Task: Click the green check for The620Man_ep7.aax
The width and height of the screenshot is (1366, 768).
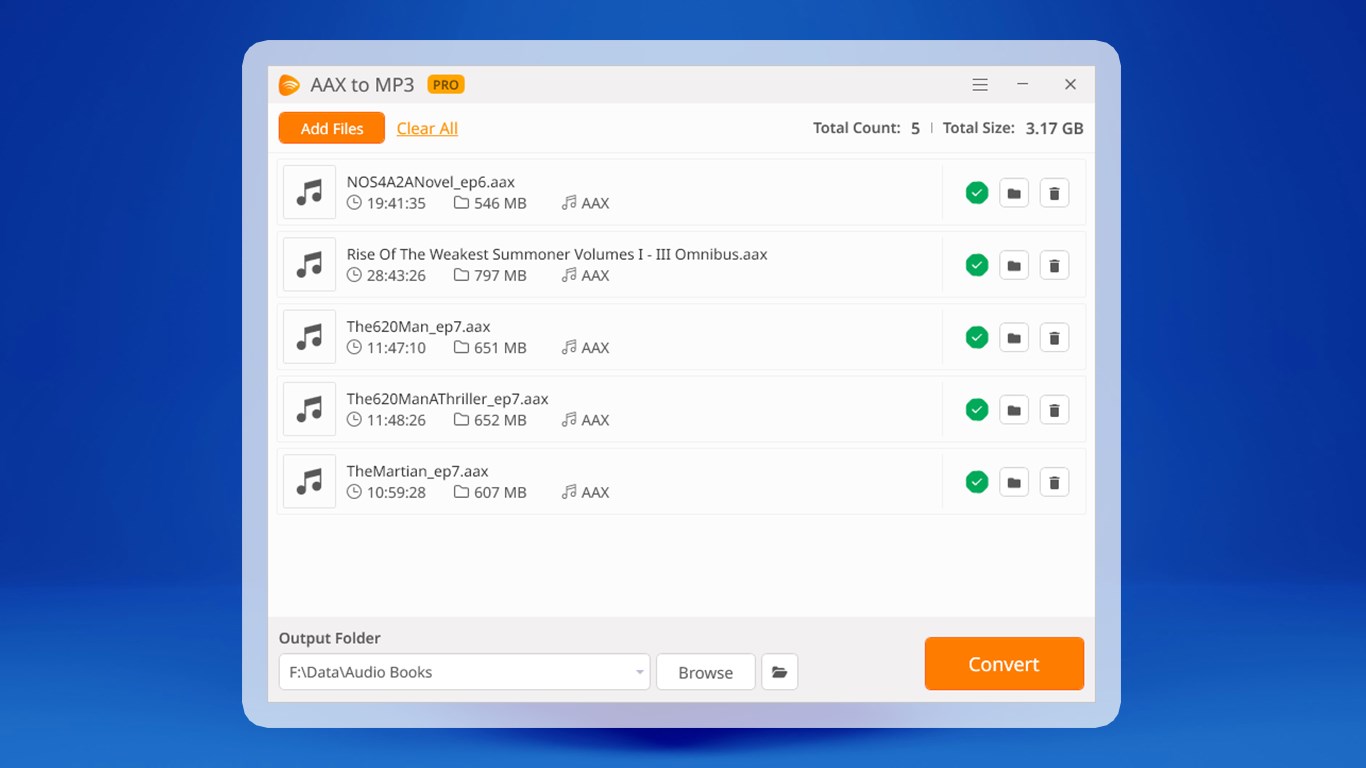Action: (x=977, y=337)
